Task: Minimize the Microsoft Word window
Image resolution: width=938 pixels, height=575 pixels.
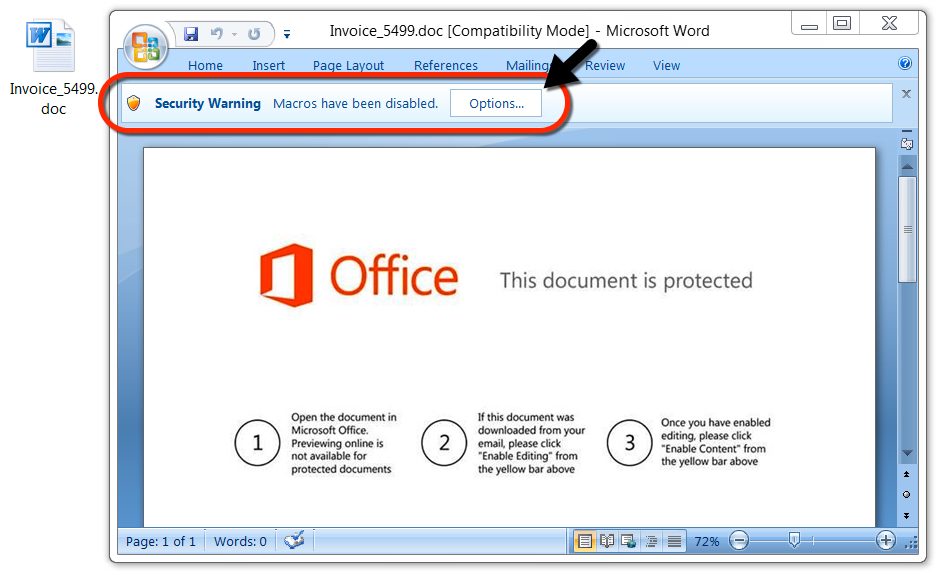Action: 809,25
